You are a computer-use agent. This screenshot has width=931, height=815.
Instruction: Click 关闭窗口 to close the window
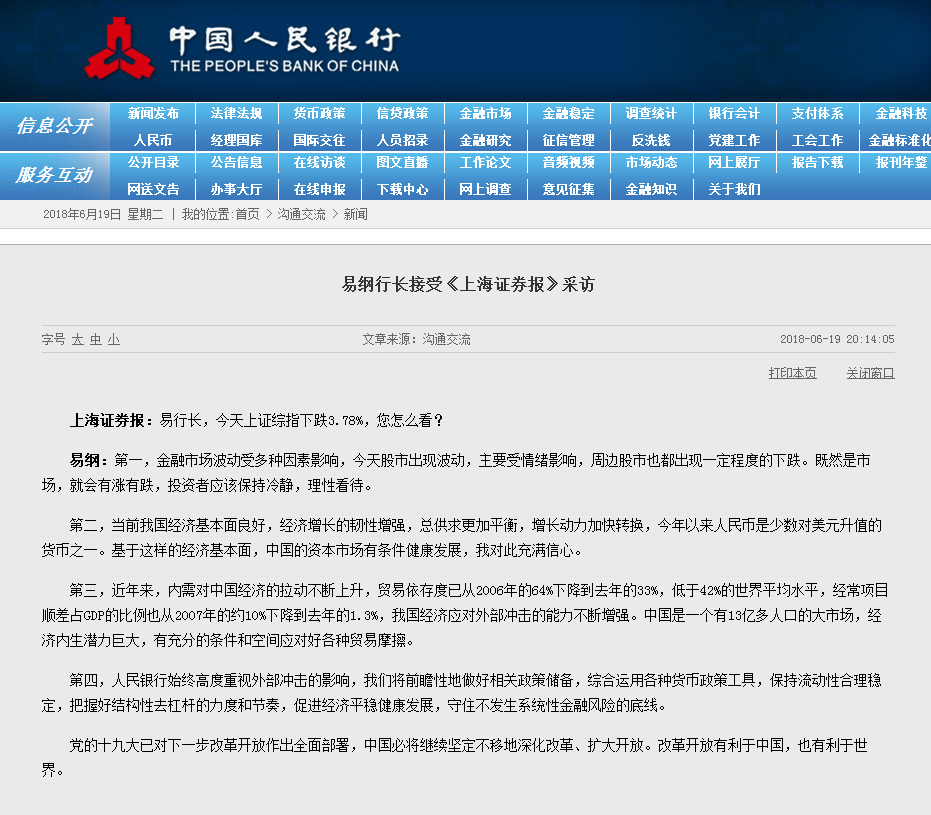[870, 373]
